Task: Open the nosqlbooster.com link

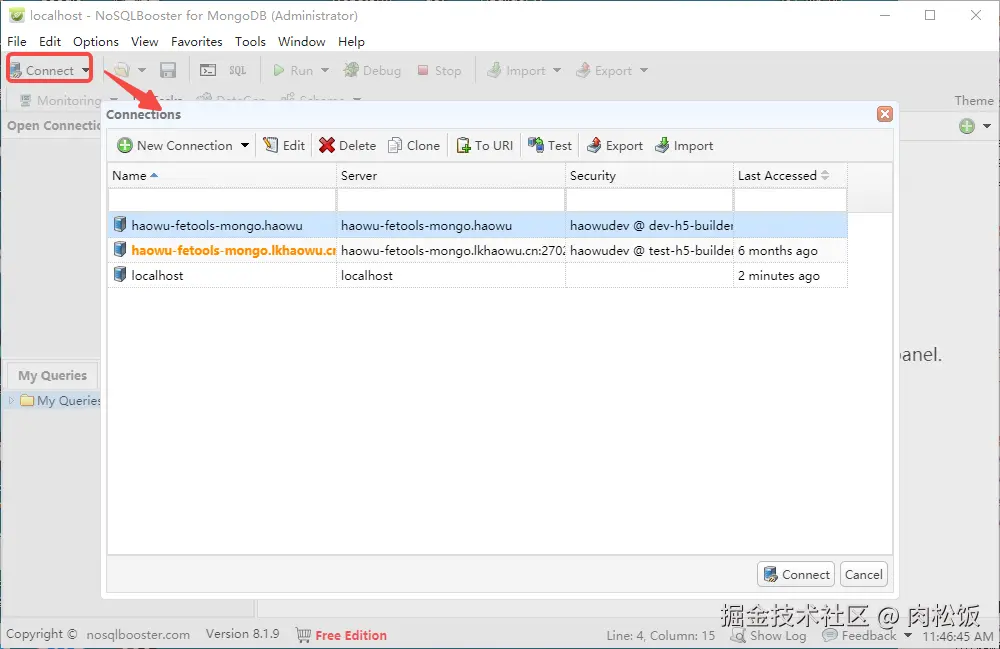Action: [x=138, y=634]
